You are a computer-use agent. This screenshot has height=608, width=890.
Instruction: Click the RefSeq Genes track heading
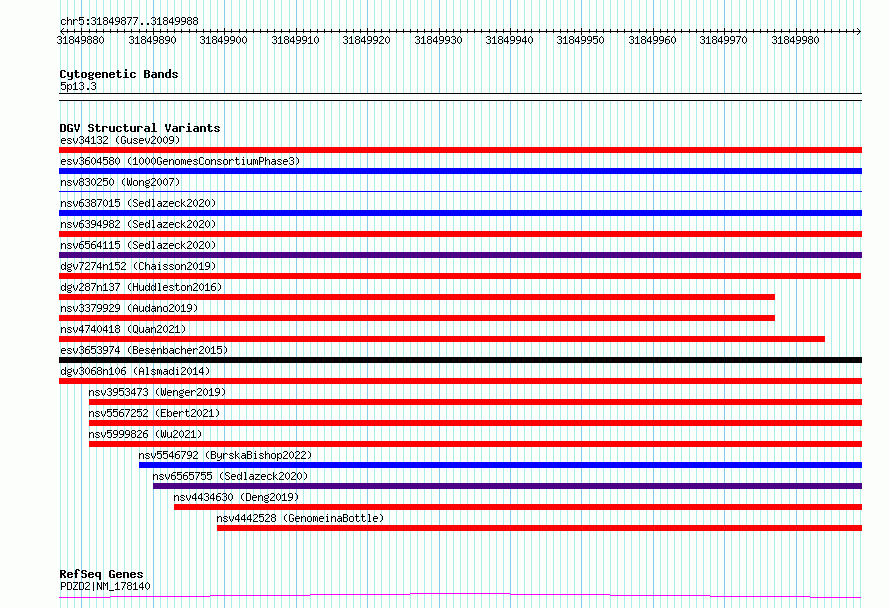tap(101, 574)
